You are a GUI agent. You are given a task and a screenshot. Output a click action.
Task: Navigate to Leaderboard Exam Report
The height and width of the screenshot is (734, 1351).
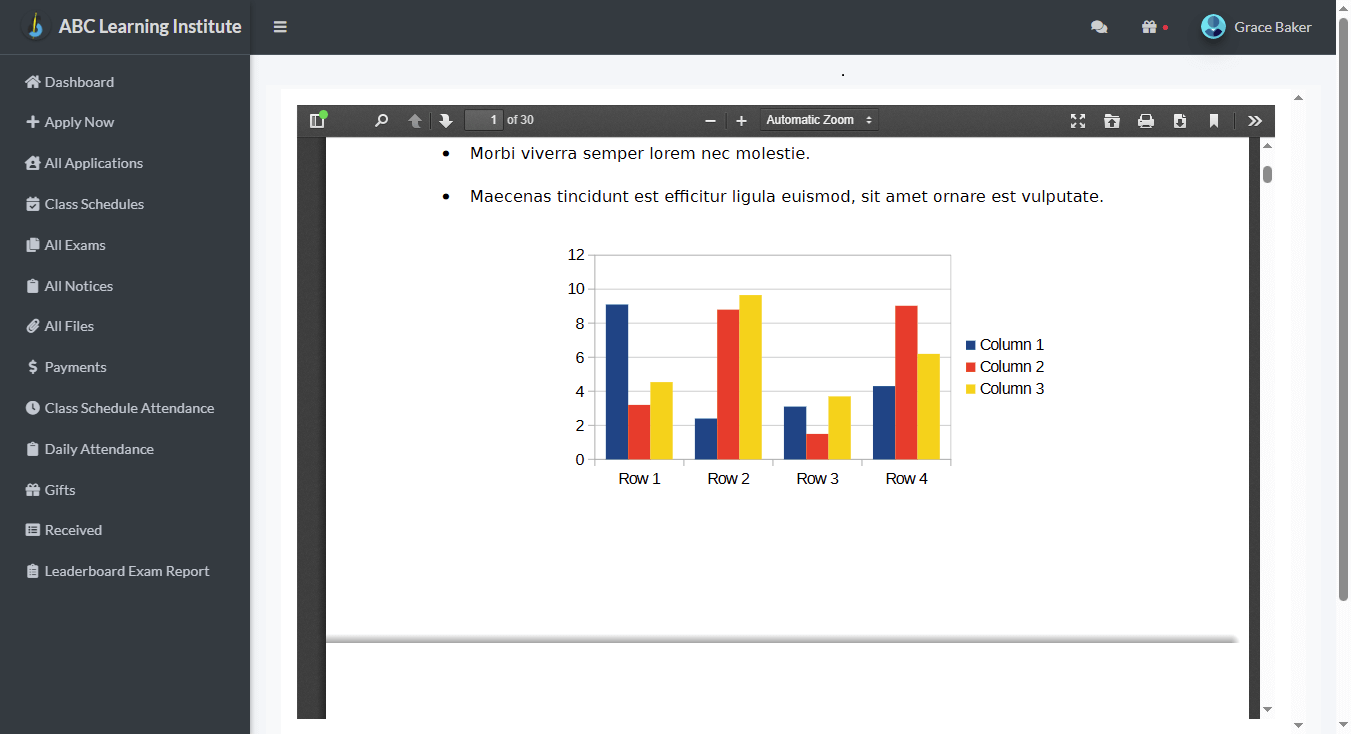point(126,571)
